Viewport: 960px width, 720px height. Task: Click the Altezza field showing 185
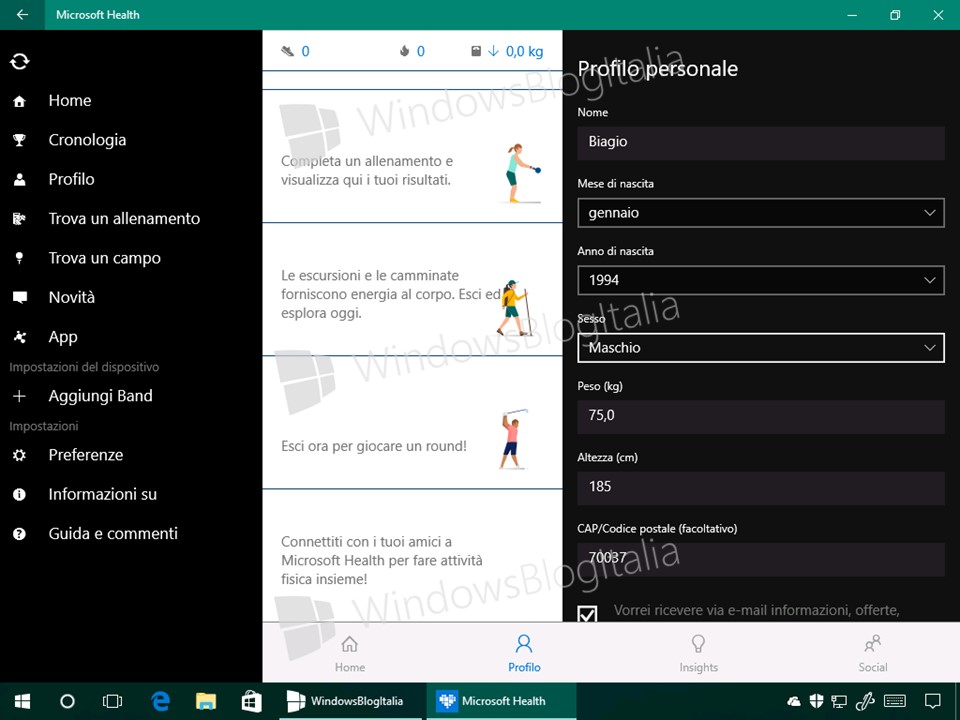tap(760, 487)
